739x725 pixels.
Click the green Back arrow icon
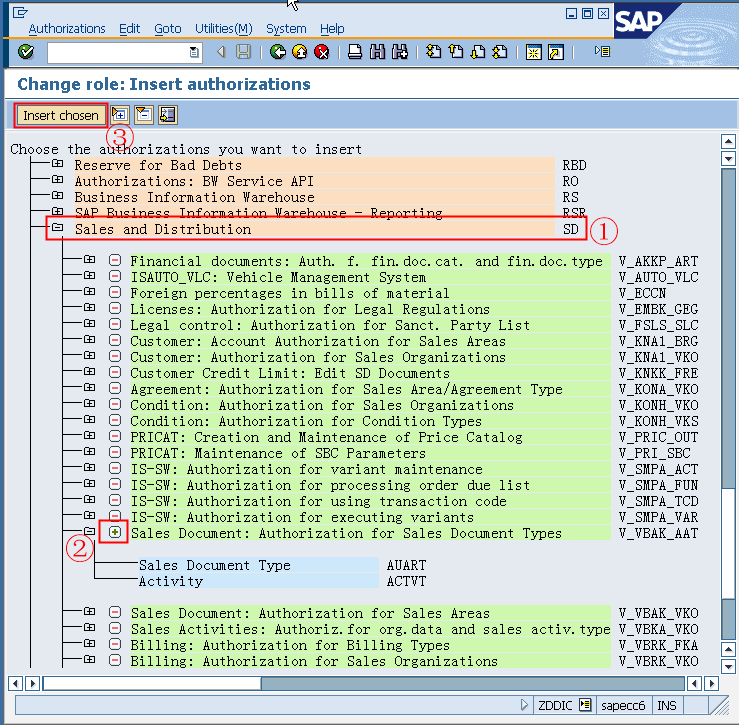278,51
